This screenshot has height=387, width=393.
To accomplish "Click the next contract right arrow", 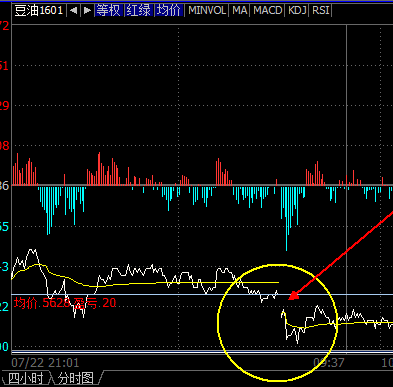I will [x=87, y=11].
